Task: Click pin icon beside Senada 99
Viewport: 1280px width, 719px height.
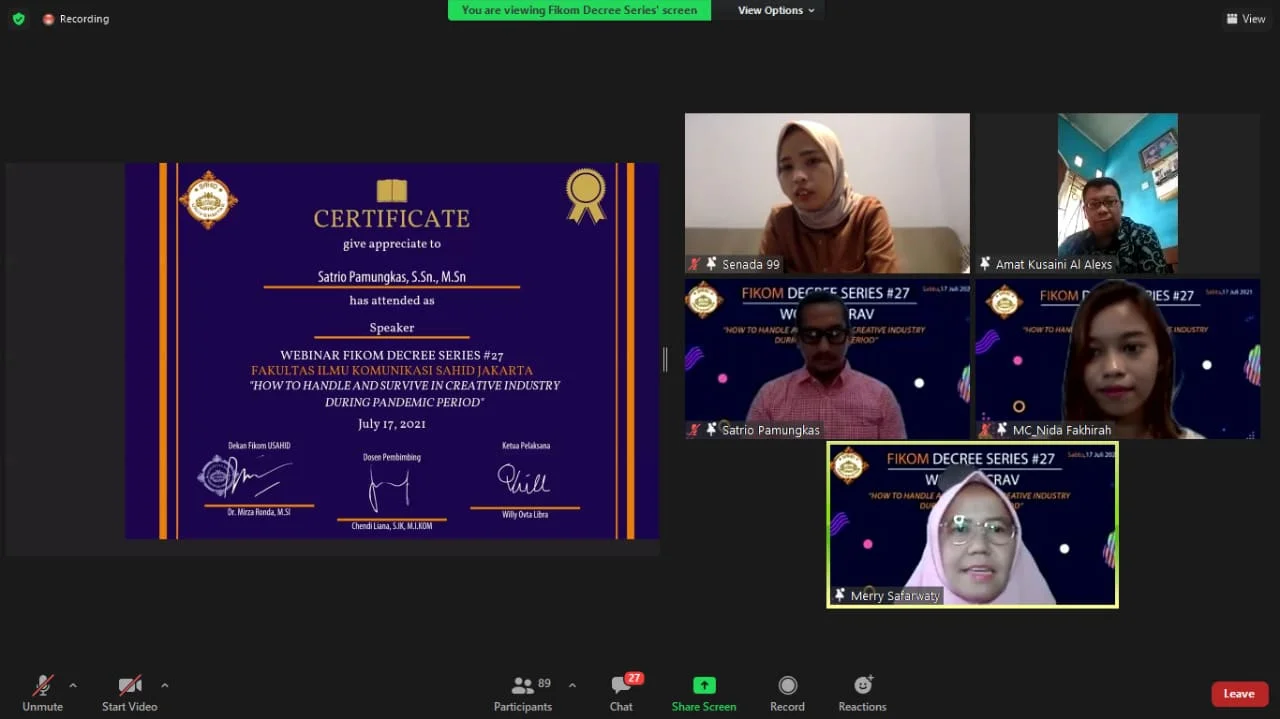Action: pyautogui.click(x=711, y=264)
